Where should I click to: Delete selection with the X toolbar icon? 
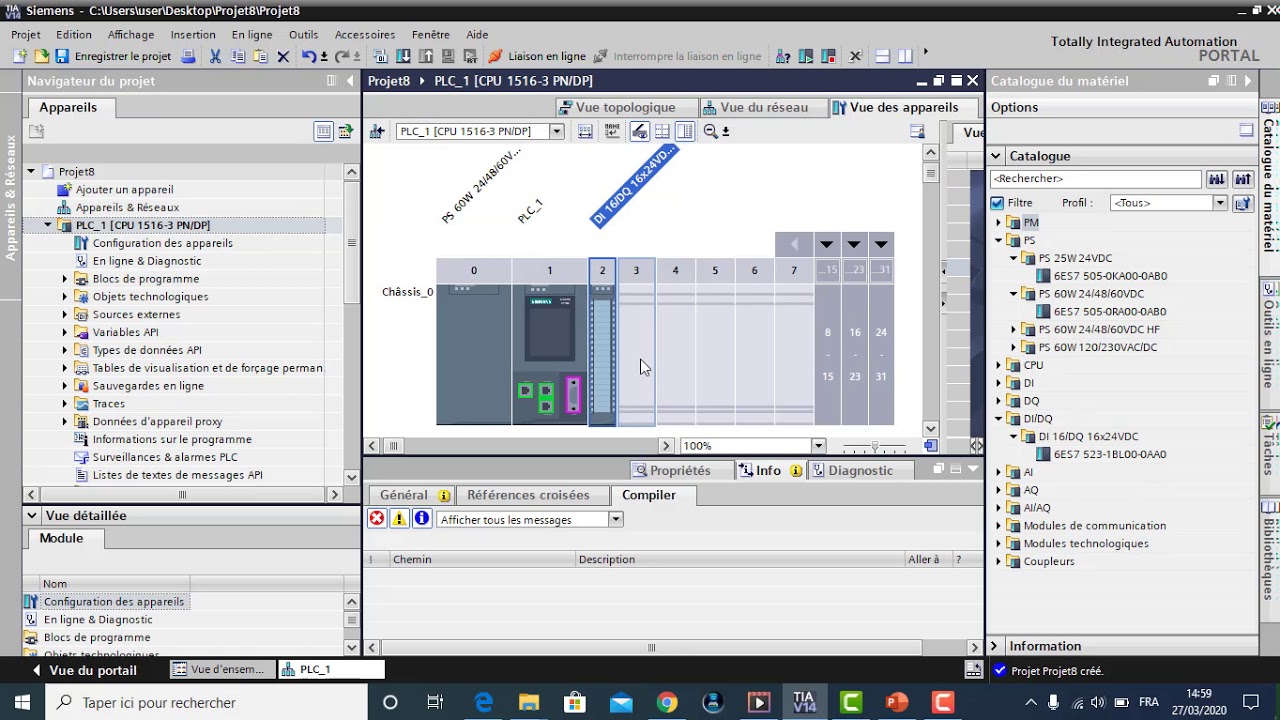pyautogui.click(x=283, y=57)
